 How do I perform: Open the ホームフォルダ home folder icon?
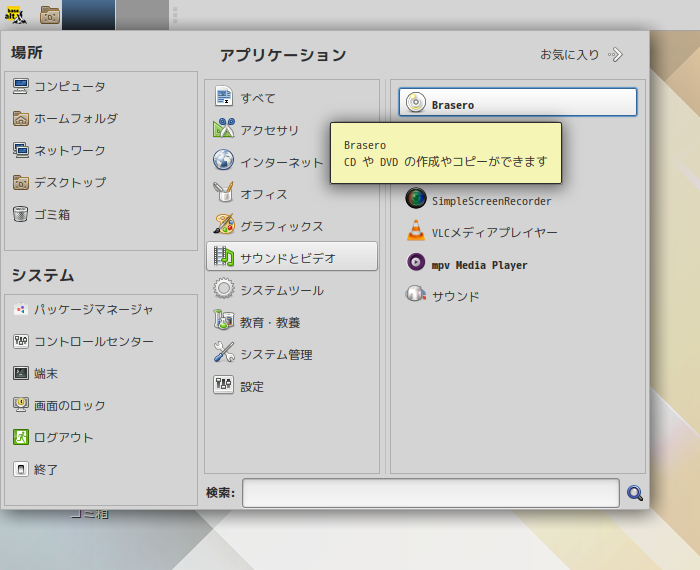[21, 118]
